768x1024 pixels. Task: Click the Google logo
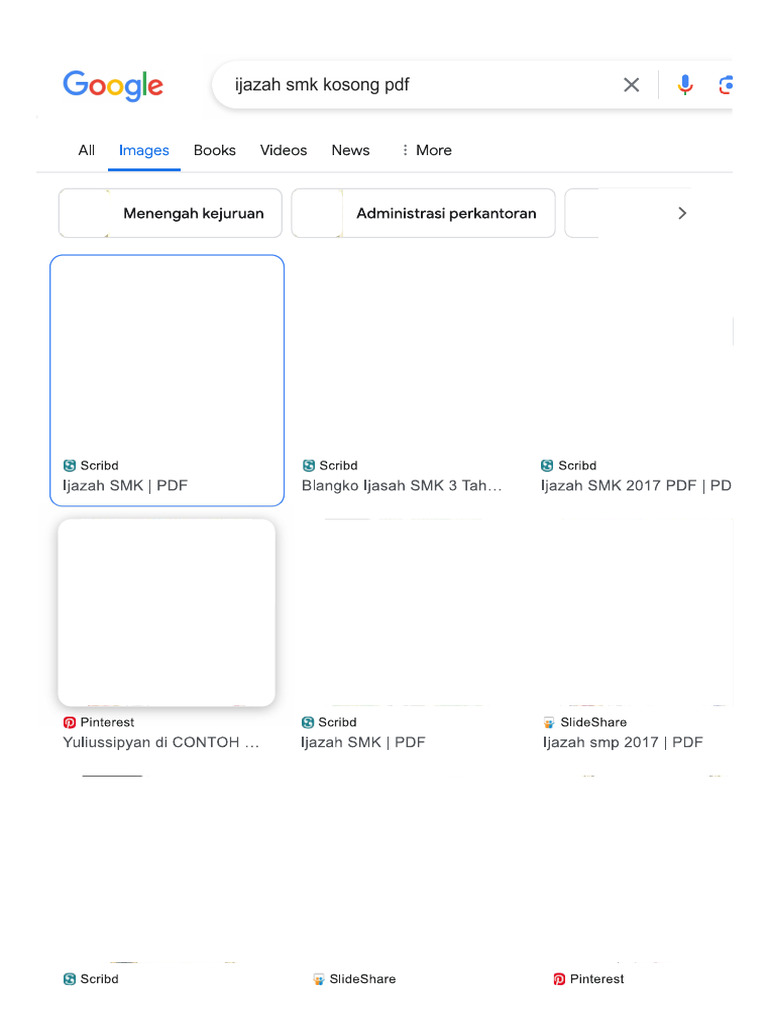tap(112, 86)
